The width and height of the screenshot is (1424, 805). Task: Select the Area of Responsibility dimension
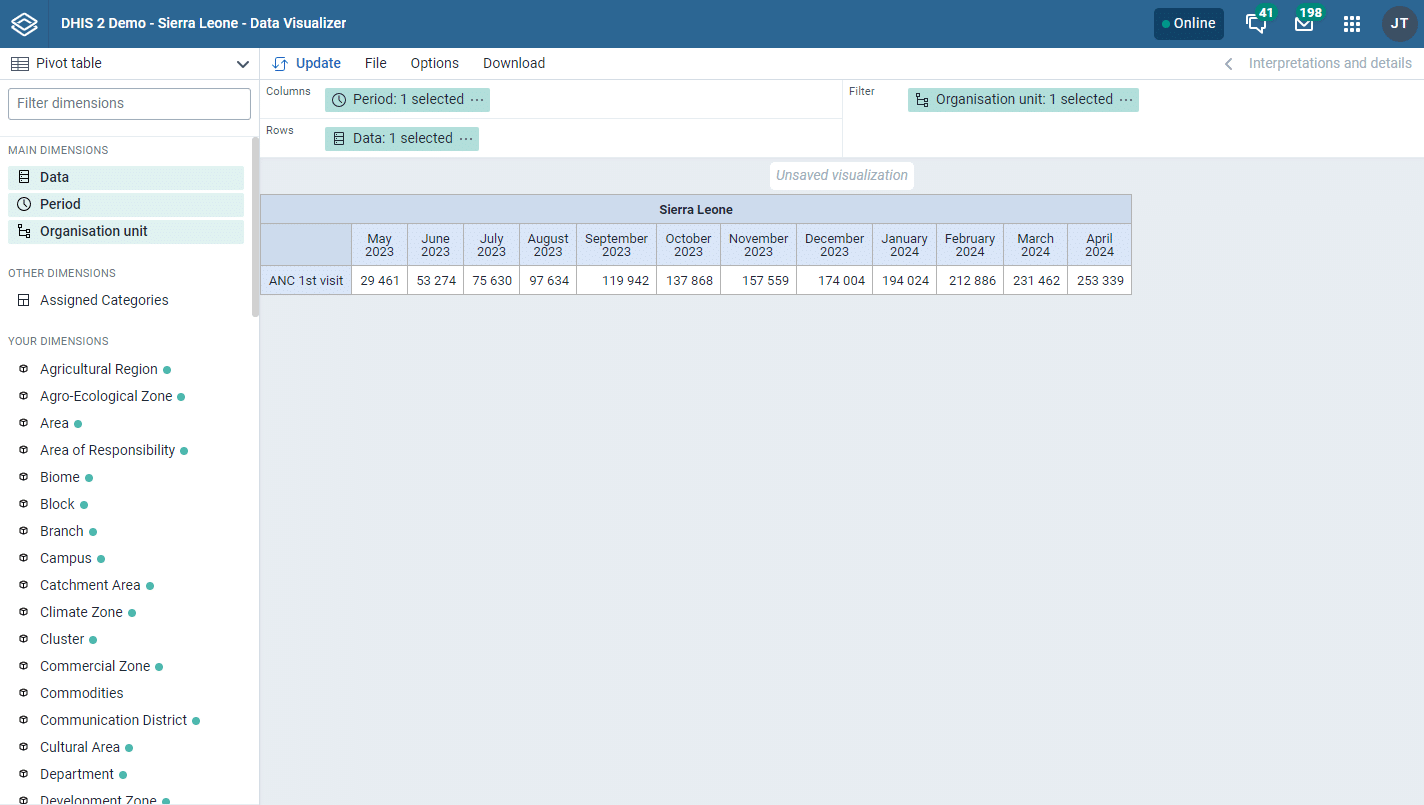tap(108, 450)
